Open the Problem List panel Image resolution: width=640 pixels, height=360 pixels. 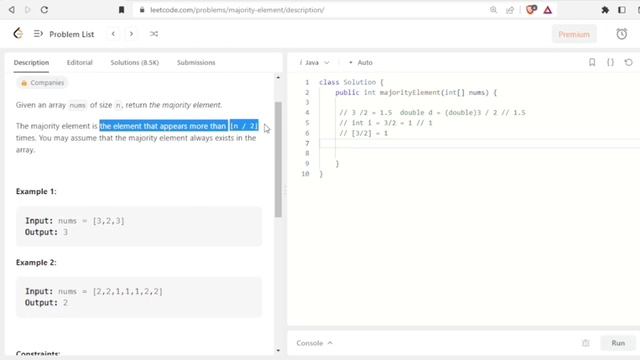(64, 34)
